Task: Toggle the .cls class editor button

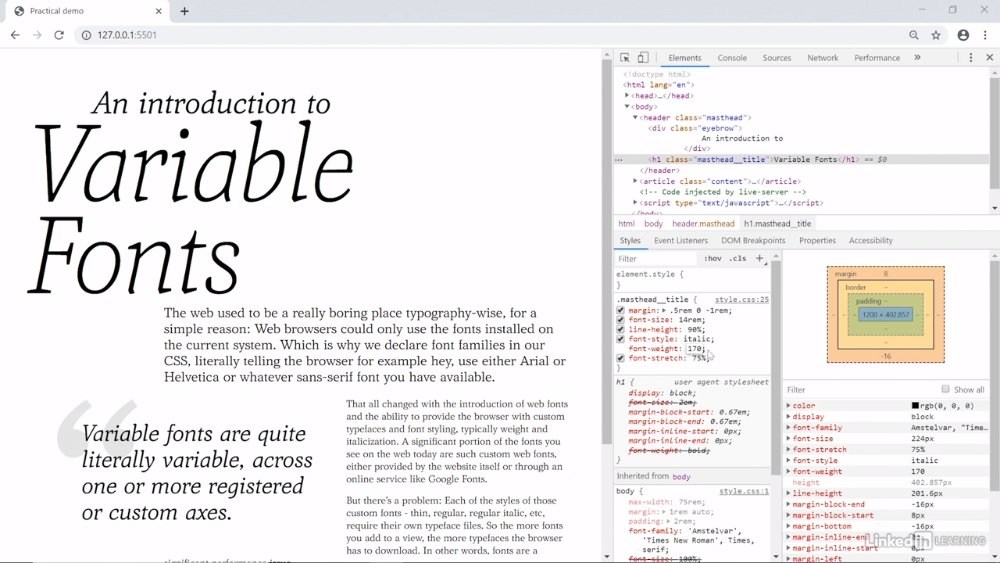Action: pyautogui.click(x=738, y=258)
